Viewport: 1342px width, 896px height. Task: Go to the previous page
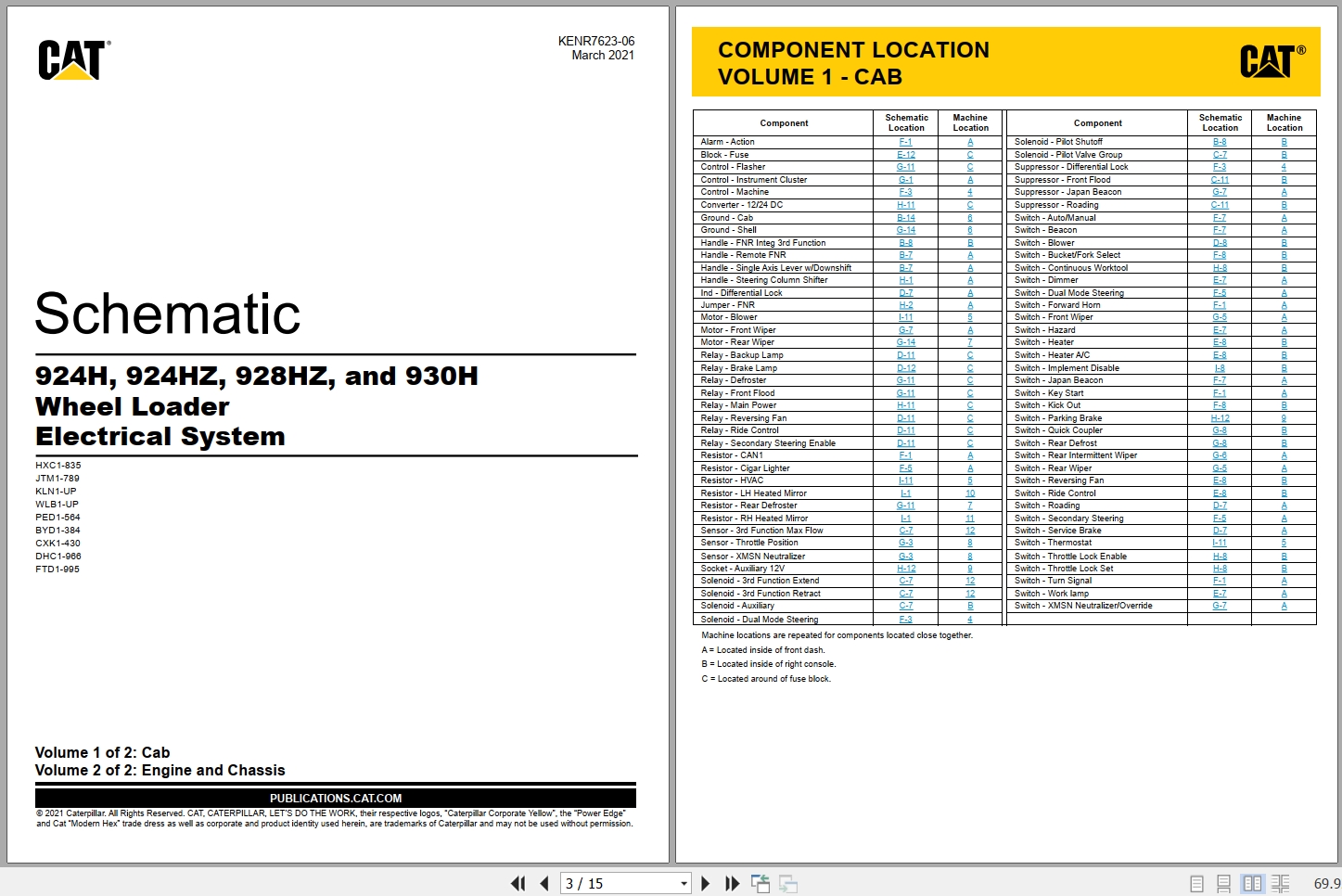pos(544,884)
